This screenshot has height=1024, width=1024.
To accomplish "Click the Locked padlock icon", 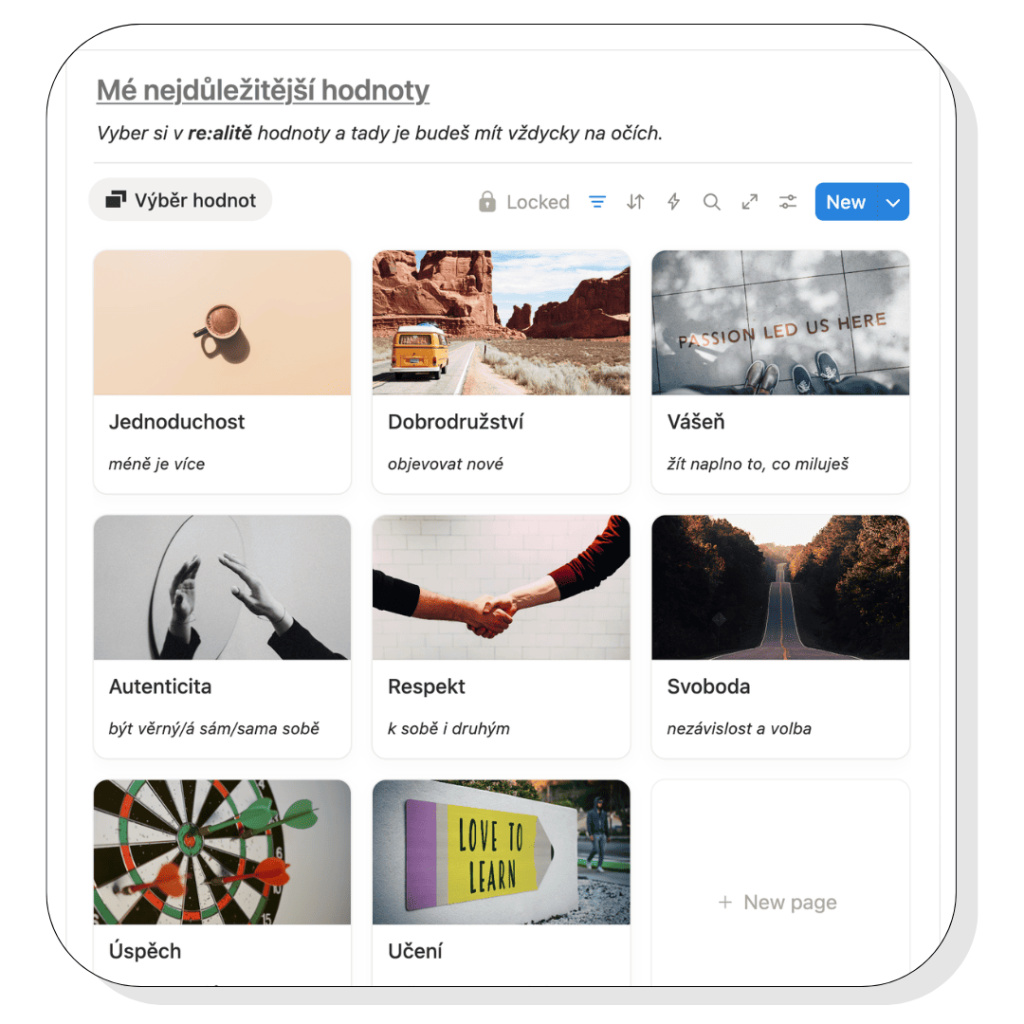I will 487,202.
